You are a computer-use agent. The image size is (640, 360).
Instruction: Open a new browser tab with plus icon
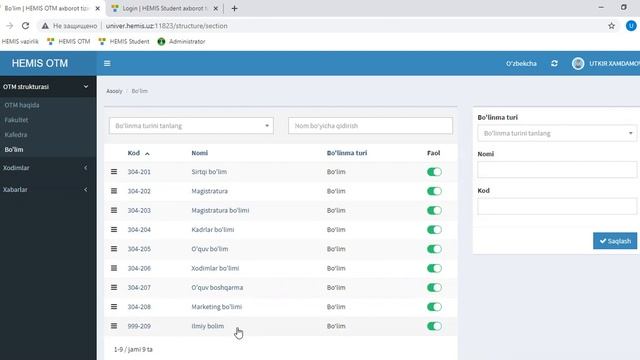coord(234,8)
